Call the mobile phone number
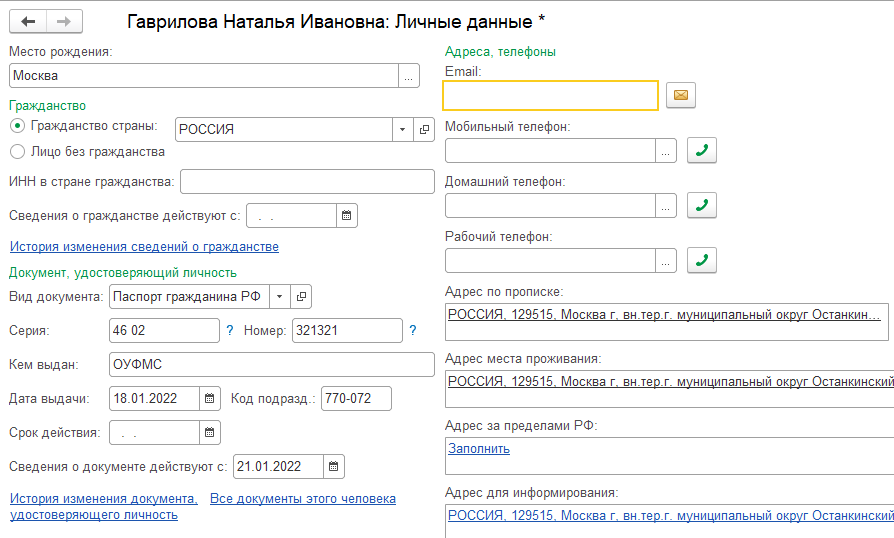The height and width of the screenshot is (538, 894). coord(702,150)
